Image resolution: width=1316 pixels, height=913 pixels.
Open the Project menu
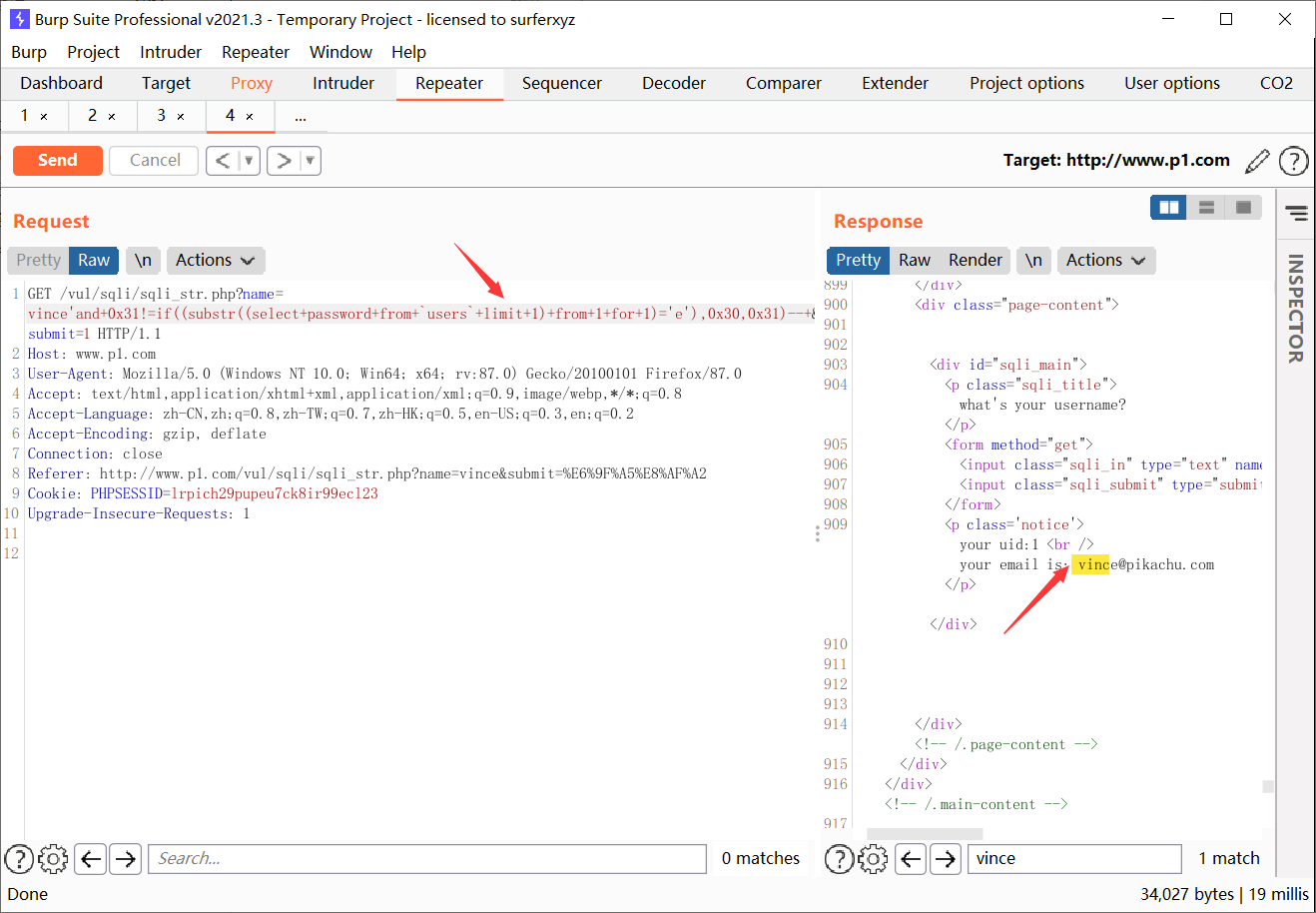click(x=93, y=52)
